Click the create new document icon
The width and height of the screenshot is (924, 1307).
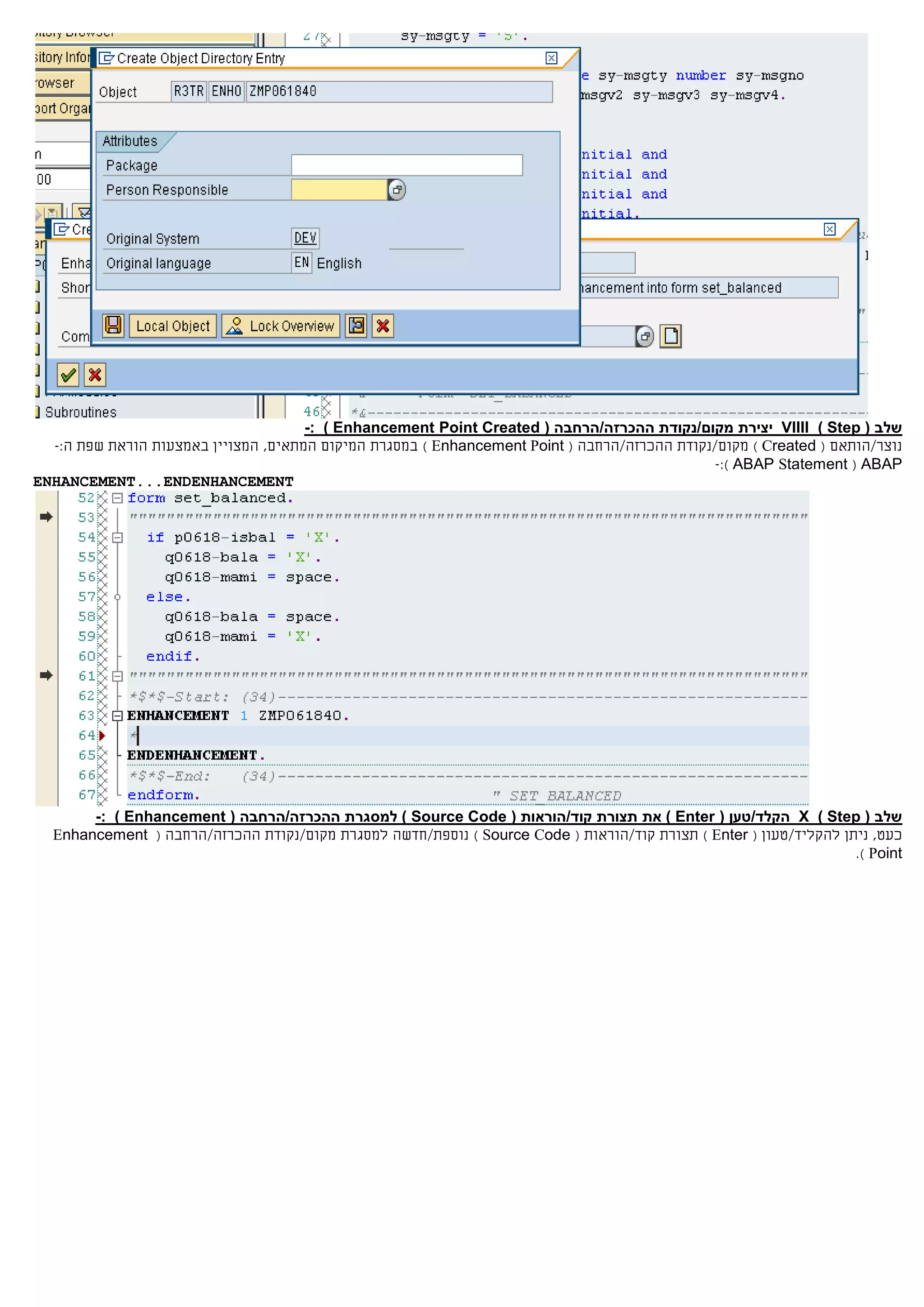671,336
